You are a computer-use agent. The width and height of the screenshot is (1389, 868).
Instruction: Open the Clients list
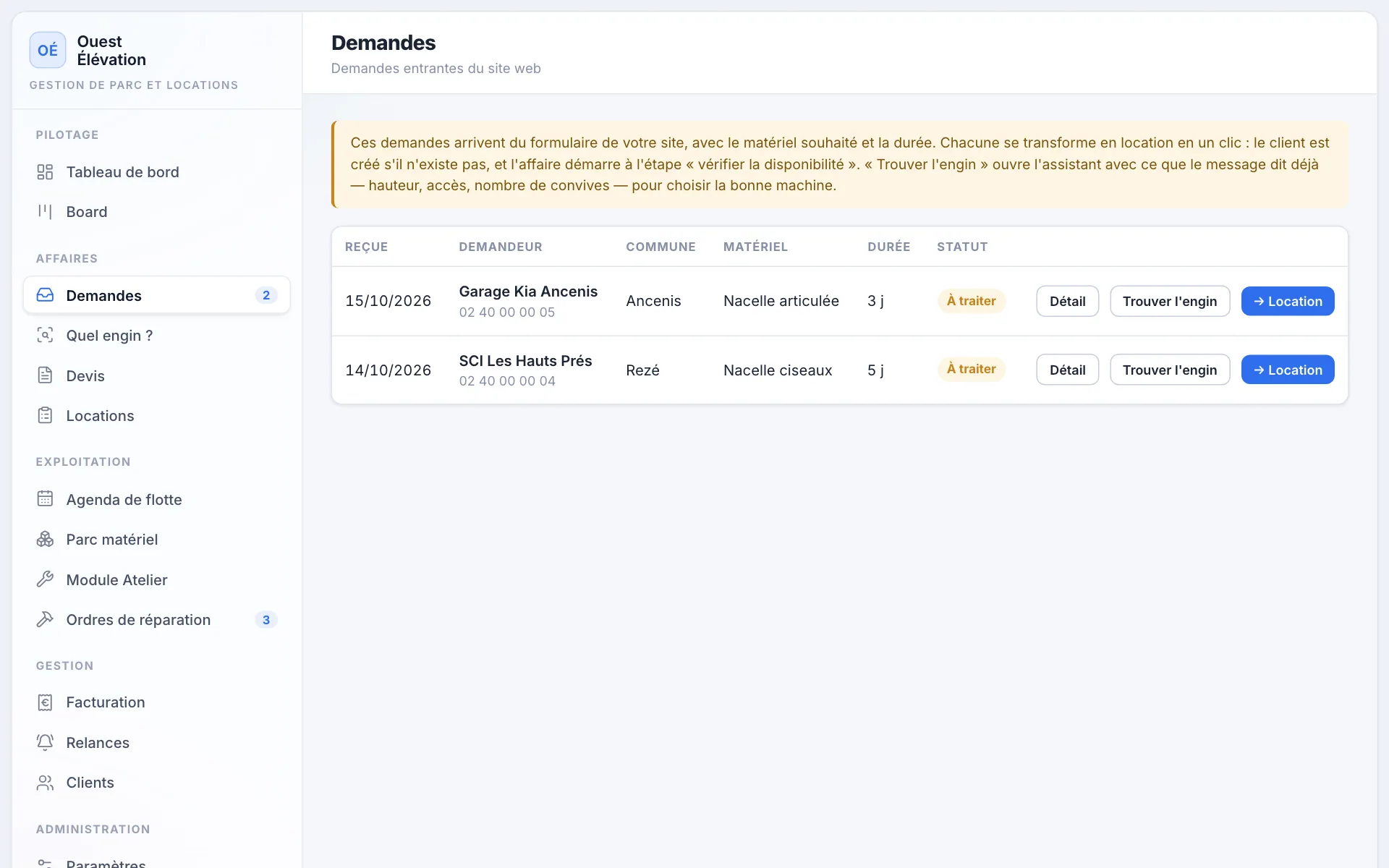click(157, 783)
